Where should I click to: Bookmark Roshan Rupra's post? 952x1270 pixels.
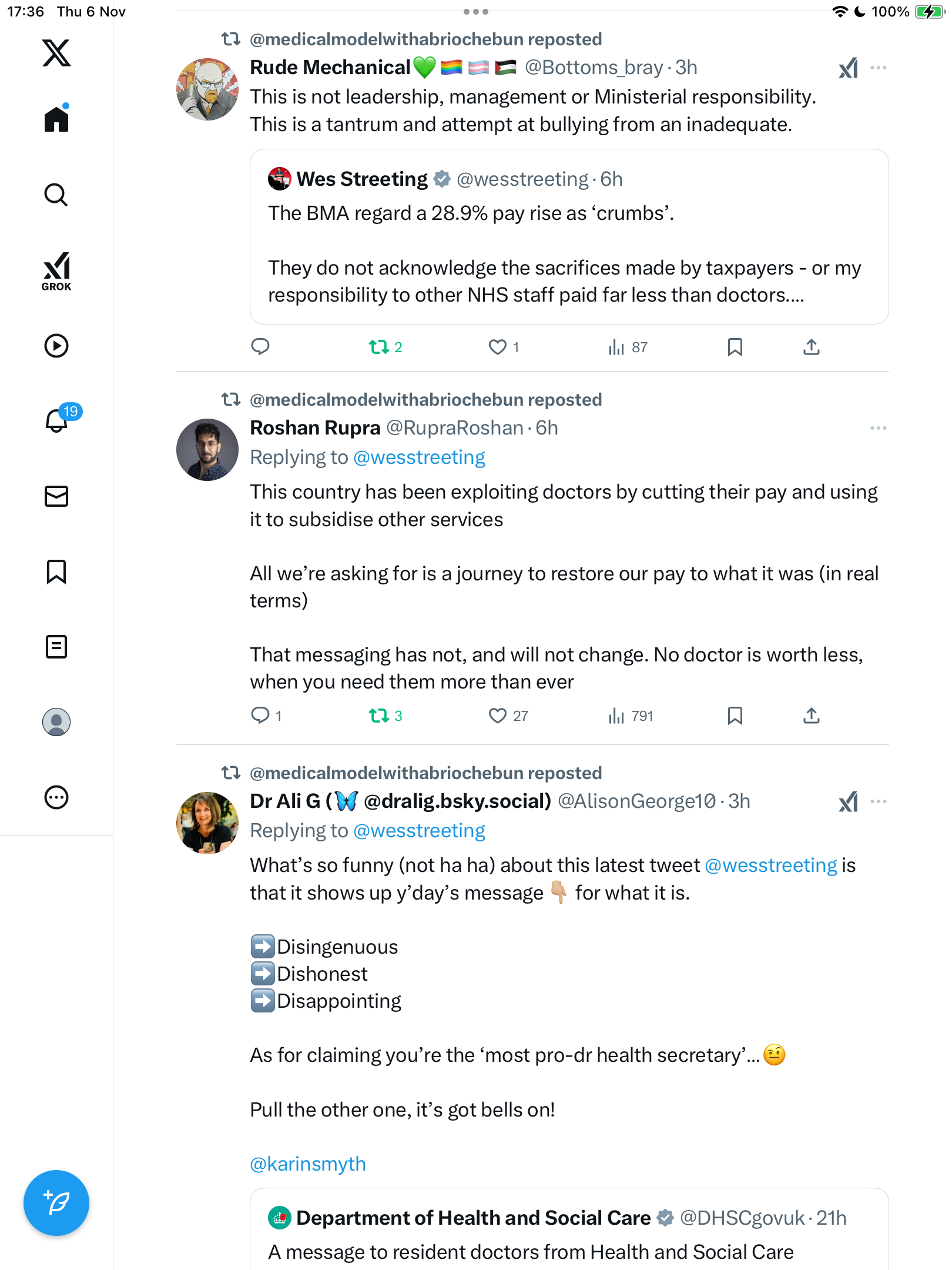[735, 716]
